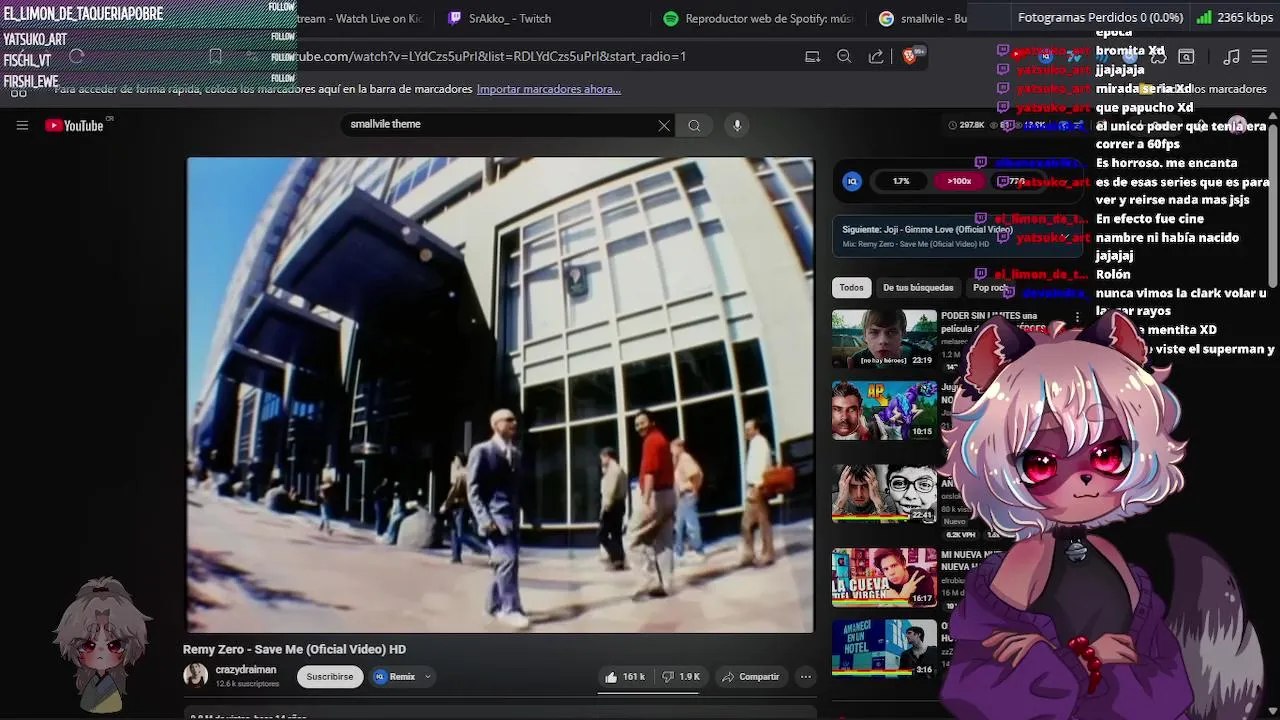Open the Brave Shields lion icon

pos(909,57)
